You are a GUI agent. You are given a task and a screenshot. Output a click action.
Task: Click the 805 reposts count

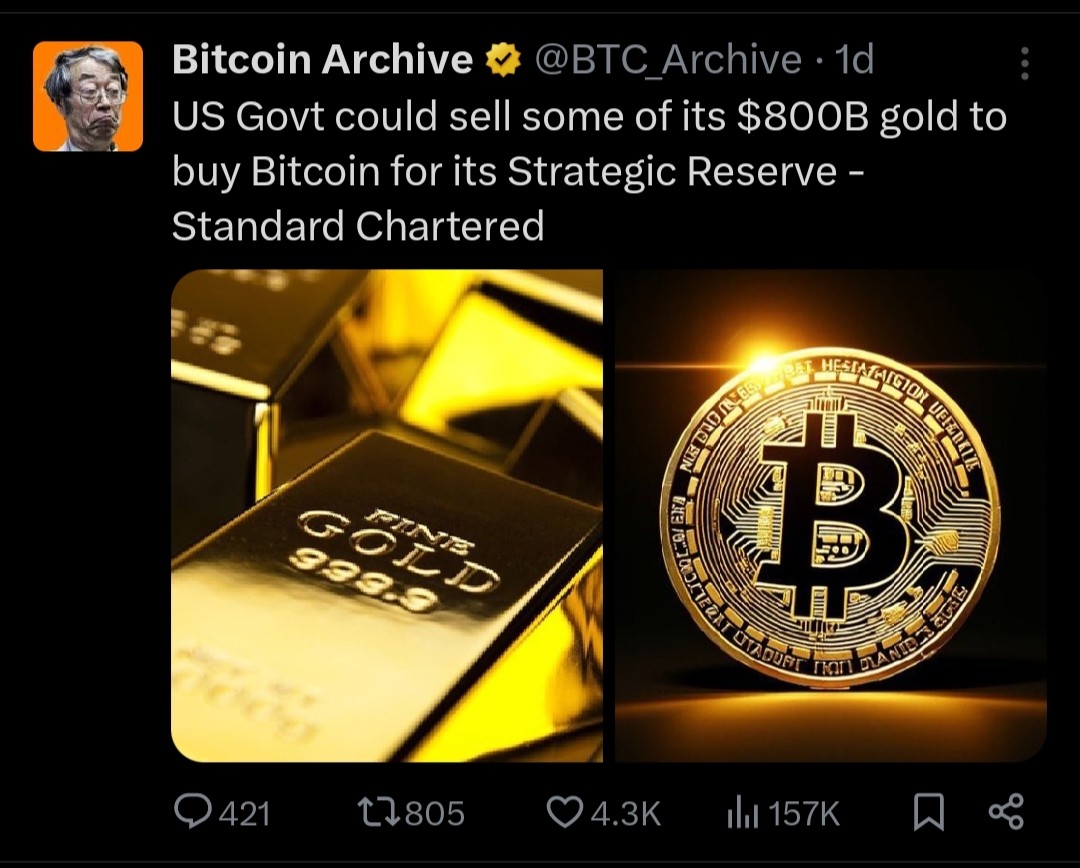click(x=435, y=814)
